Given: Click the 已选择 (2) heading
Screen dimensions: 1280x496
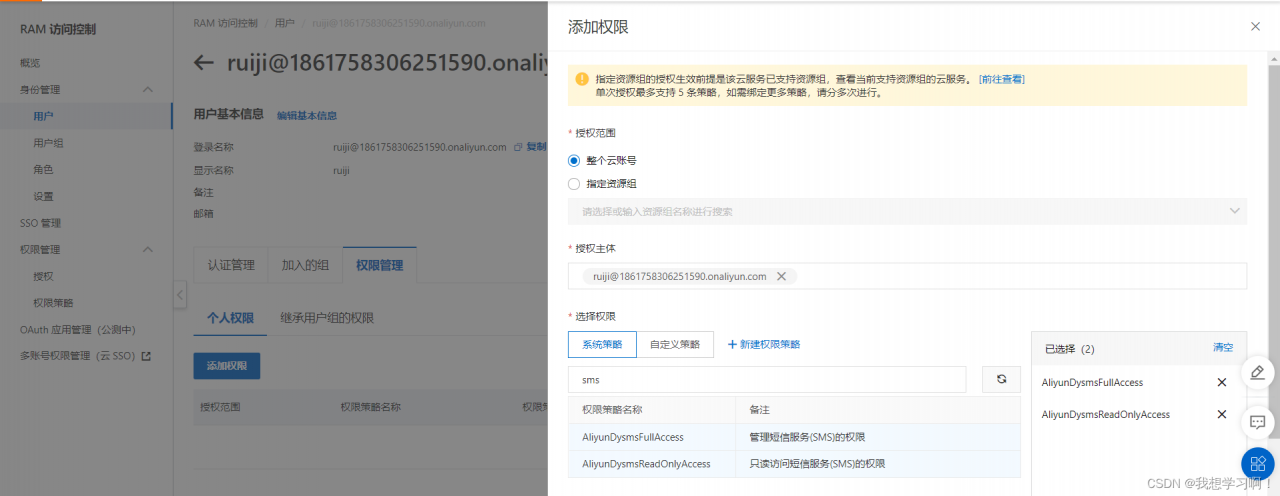Looking at the screenshot, I should click(1070, 349).
